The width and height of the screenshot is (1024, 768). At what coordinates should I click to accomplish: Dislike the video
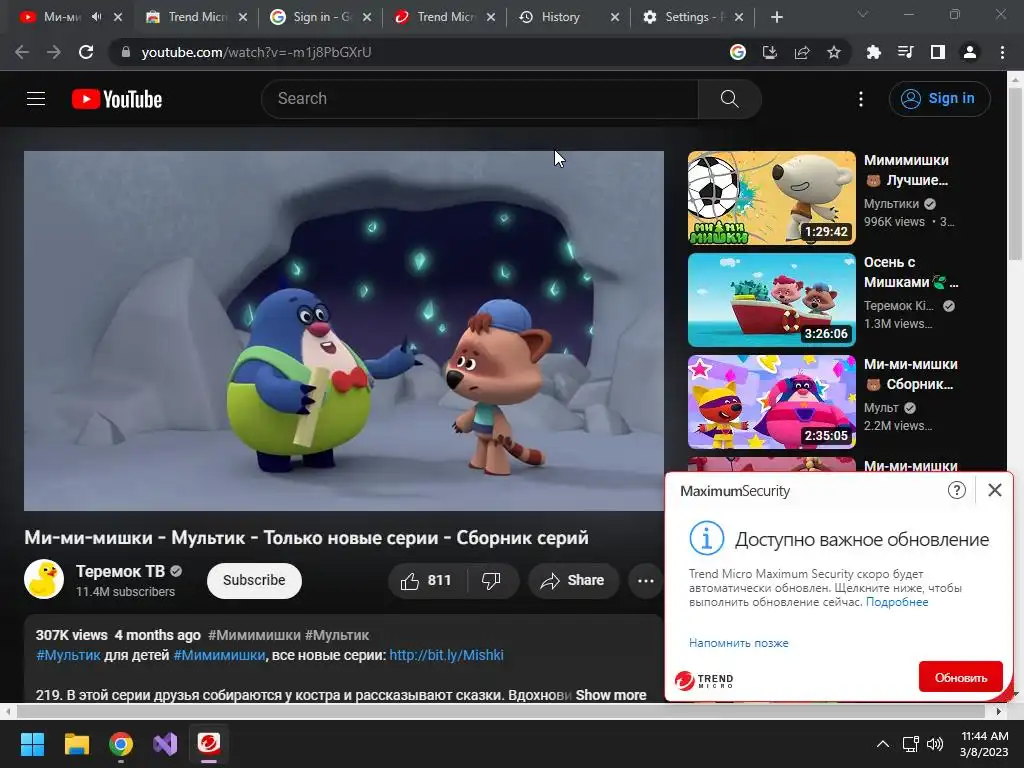(492, 581)
